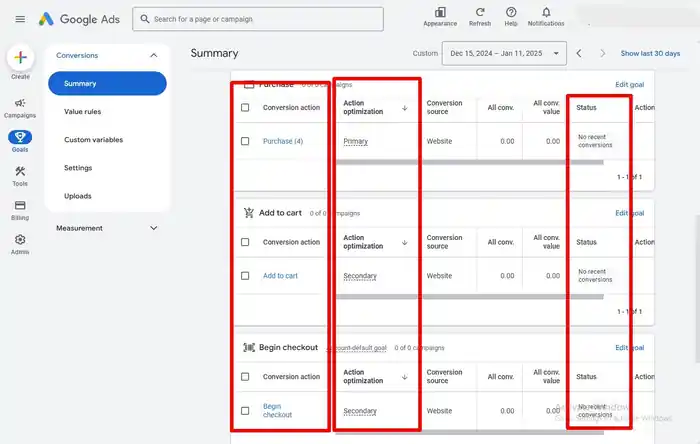This screenshot has height=444, width=700.
Task: Sort Add to cart table by Action optimization arrow
Action: point(404,243)
